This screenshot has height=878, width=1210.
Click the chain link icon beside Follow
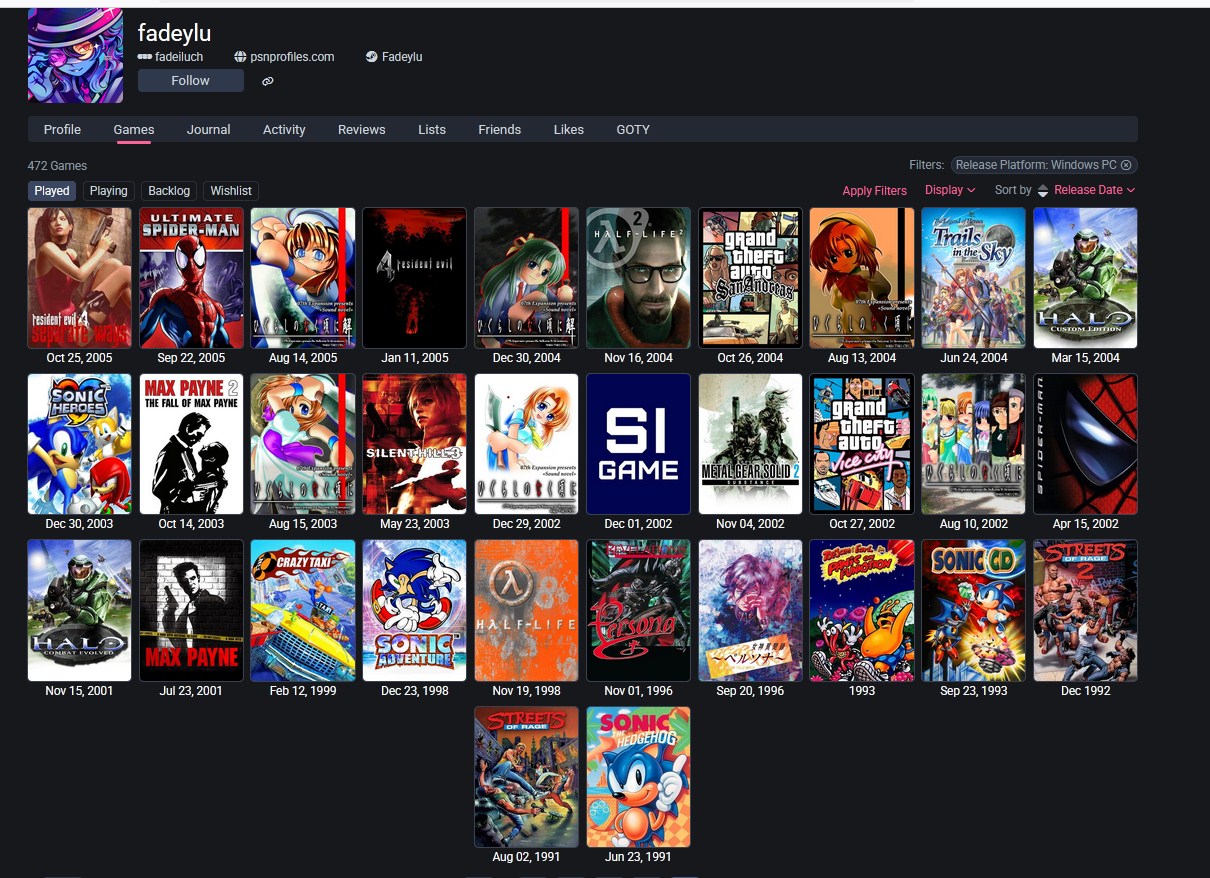click(x=268, y=82)
